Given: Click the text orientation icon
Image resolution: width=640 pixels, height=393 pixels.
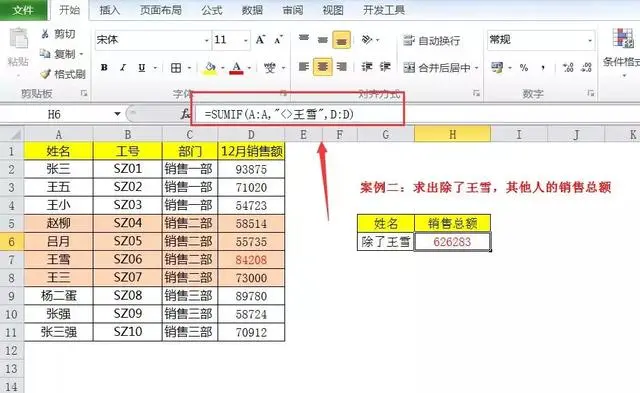Looking at the screenshot, I should pos(367,40).
